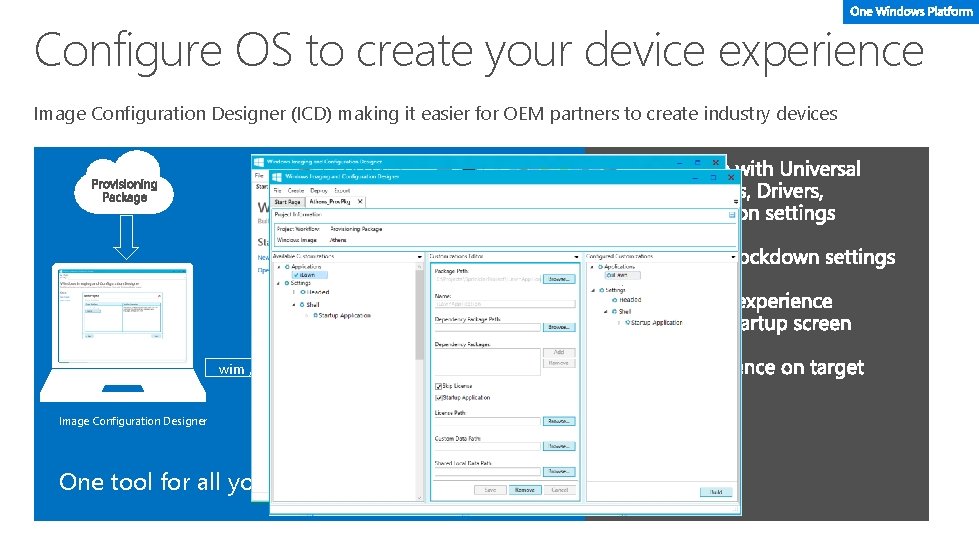
Task: Open the Create menu
Action: pyautogui.click(x=295, y=190)
